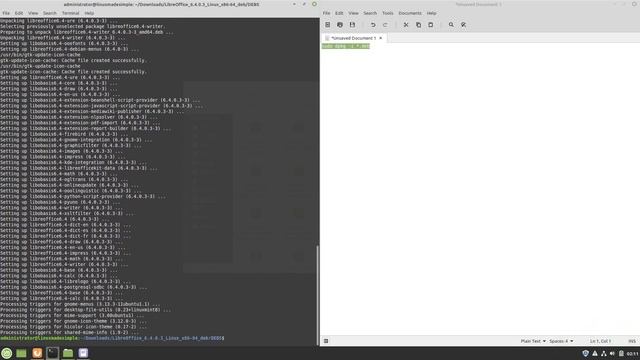Open Find and Replace toolbar icon

click(463, 25)
